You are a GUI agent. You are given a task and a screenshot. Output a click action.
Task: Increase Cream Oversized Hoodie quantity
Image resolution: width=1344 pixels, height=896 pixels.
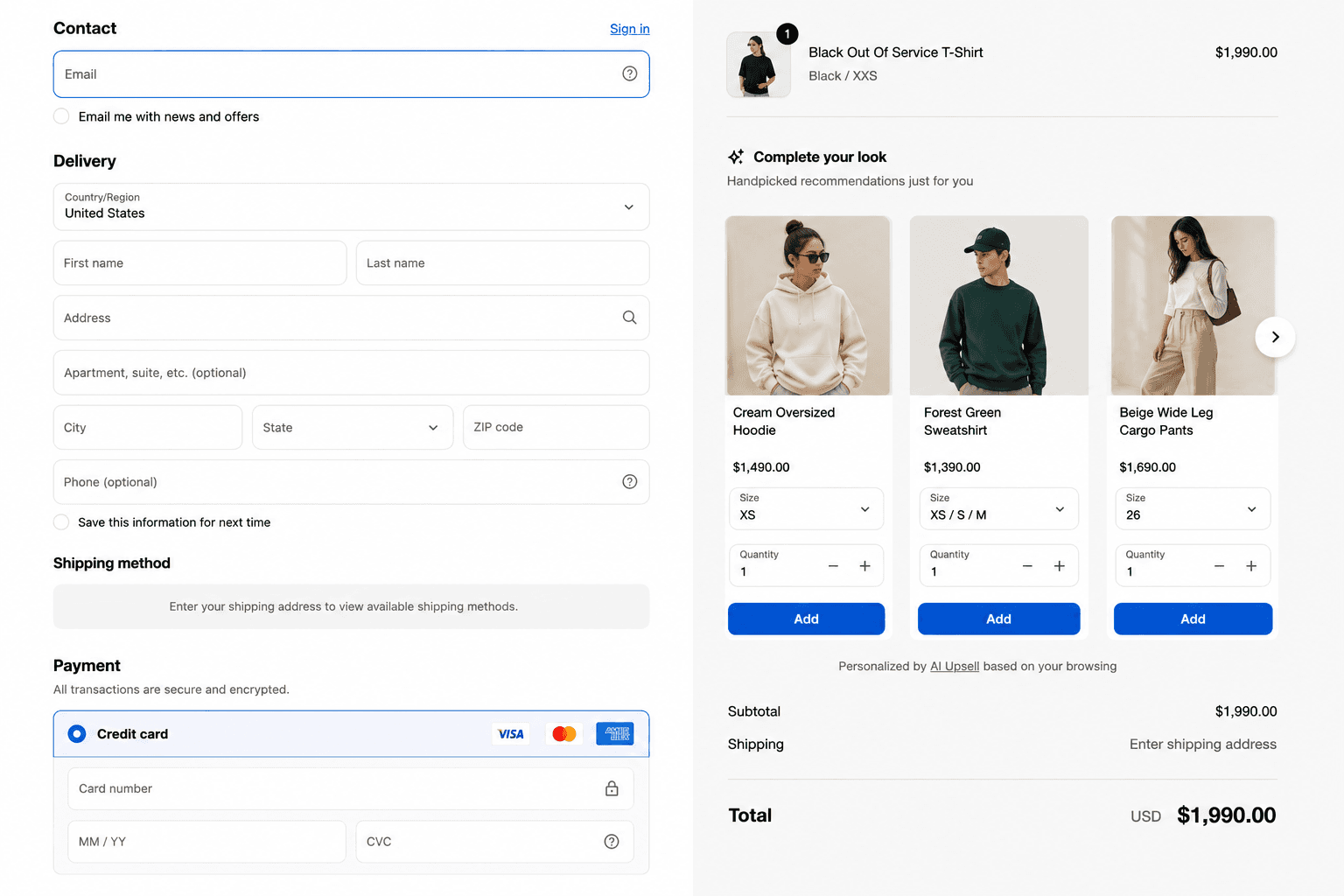pyautogui.click(x=864, y=566)
